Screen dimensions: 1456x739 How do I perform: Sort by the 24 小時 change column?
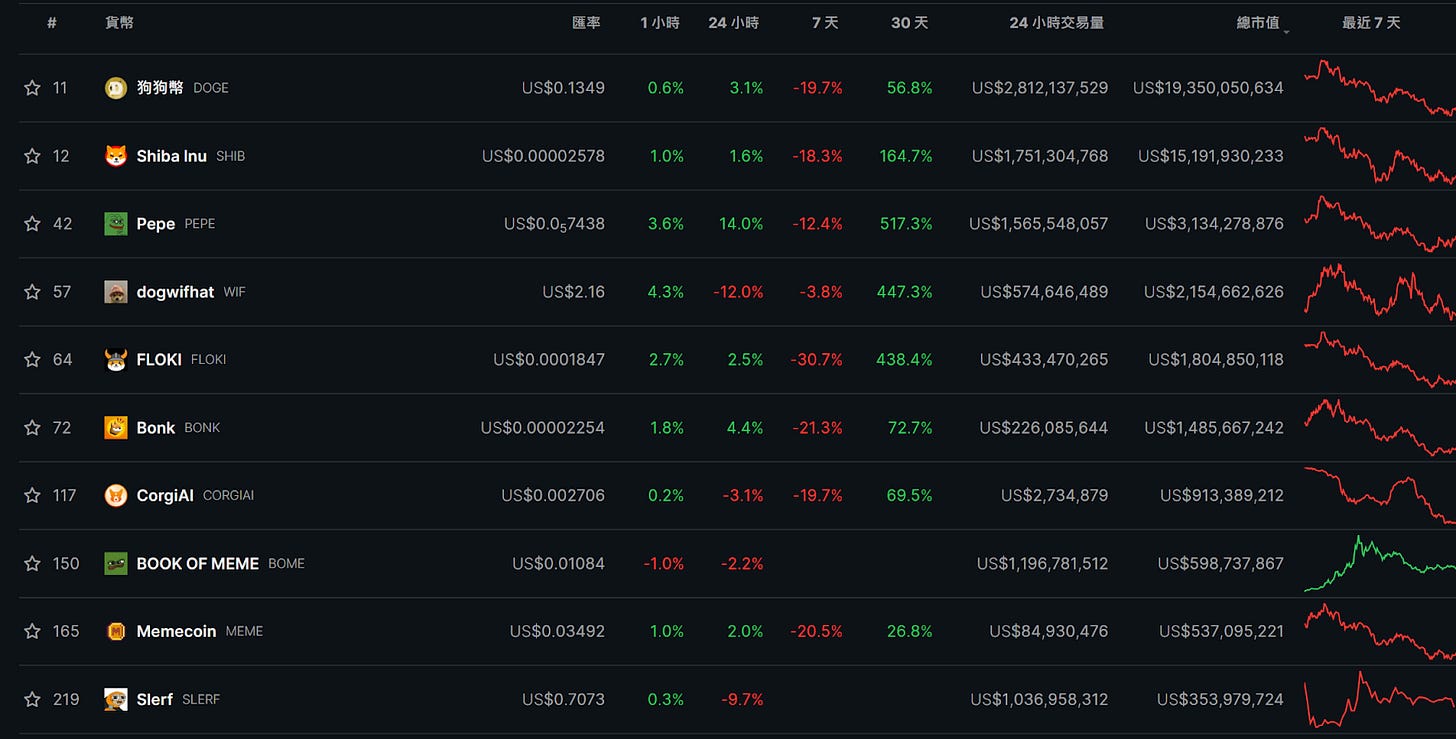[734, 22]
